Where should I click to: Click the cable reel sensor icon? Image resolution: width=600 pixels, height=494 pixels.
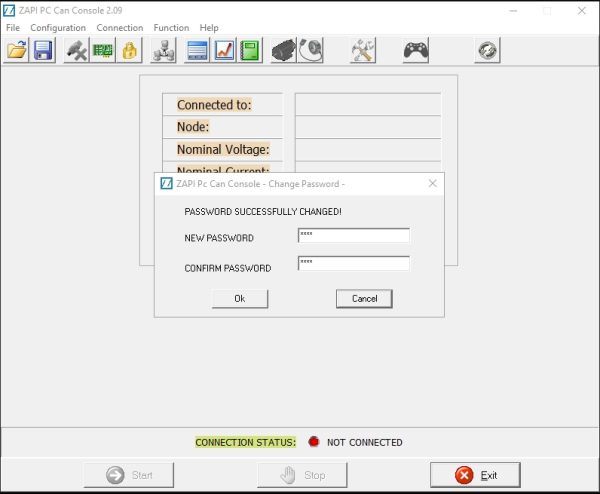click(x=310, y=50)
